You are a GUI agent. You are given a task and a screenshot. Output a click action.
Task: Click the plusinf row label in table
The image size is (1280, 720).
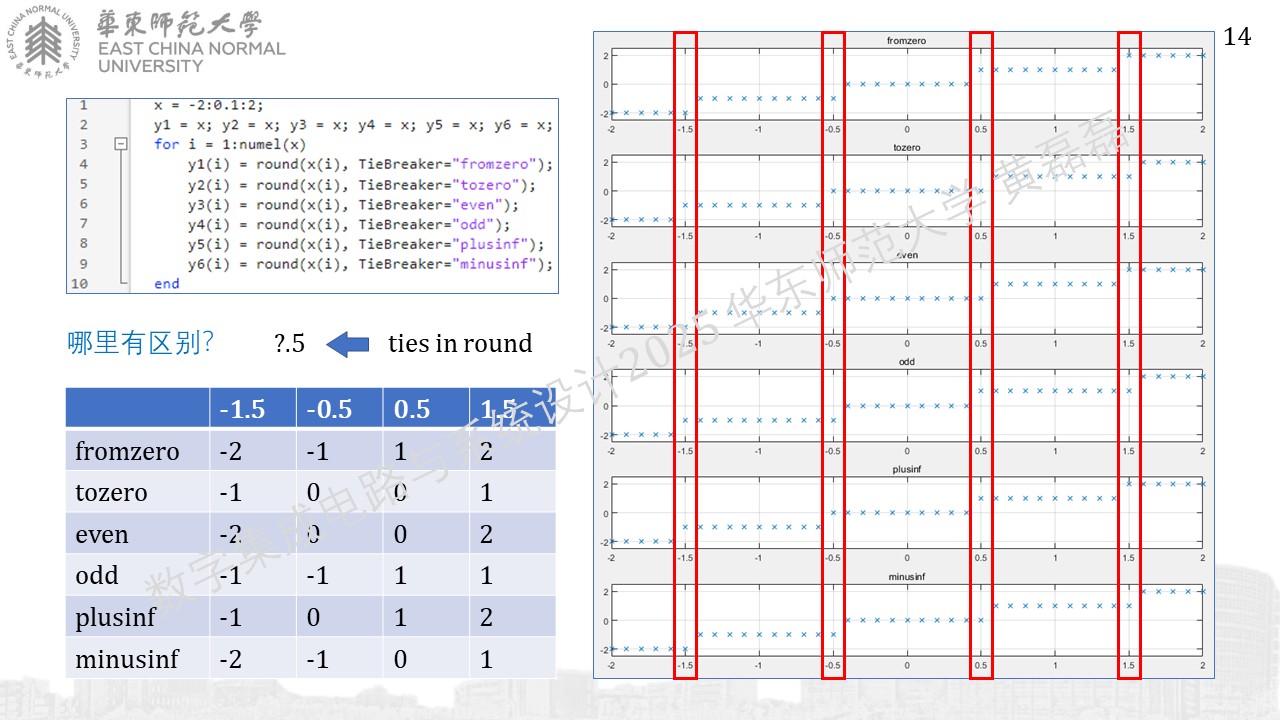[x=115, y=618]
